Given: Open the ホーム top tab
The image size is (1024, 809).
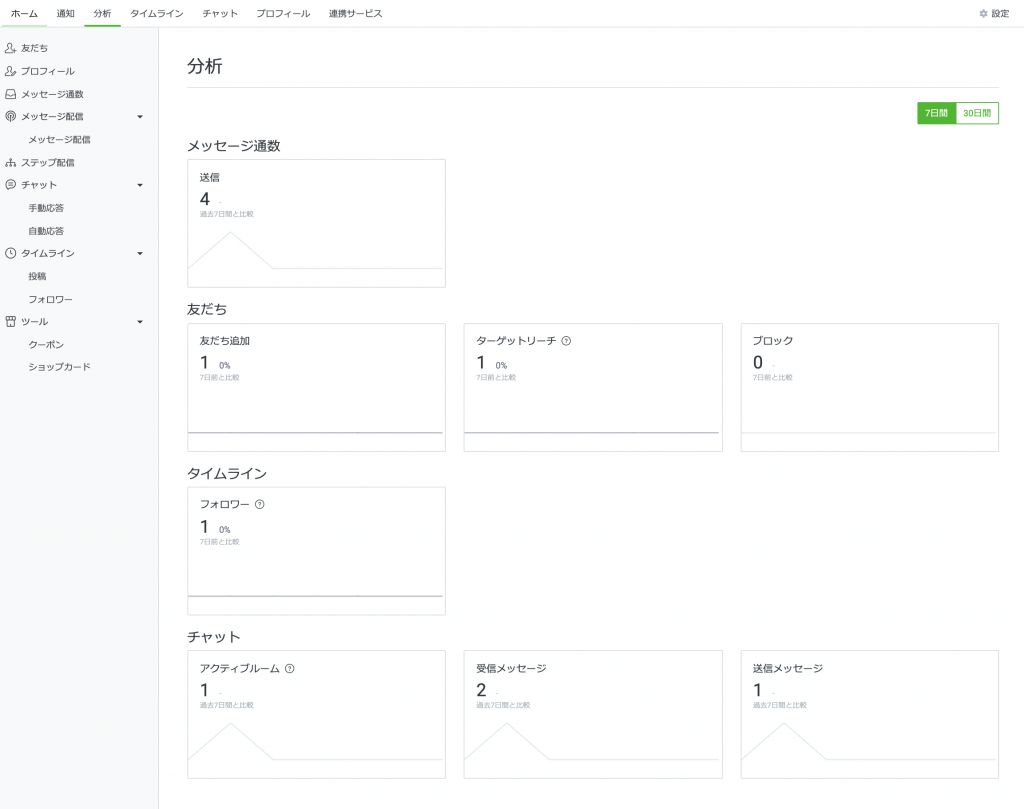Looking at the screenshot, I should click(24, 13).
